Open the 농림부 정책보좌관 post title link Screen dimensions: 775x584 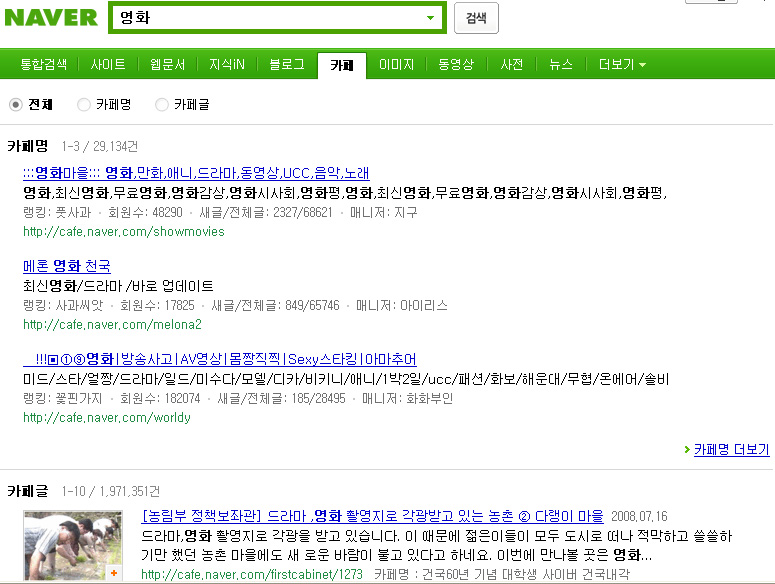click(x=372, y=516)
